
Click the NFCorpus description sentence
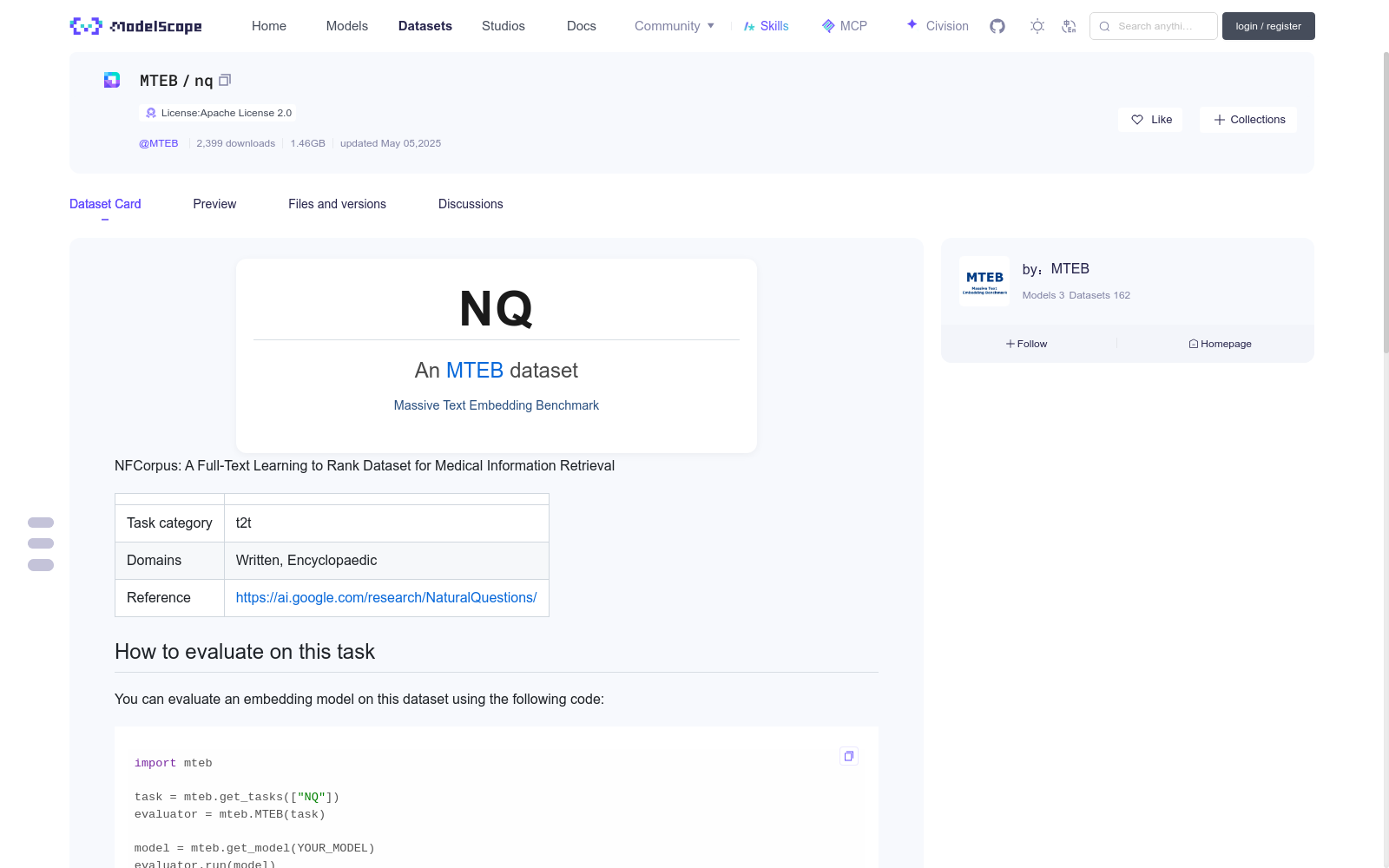pos(365,466)
